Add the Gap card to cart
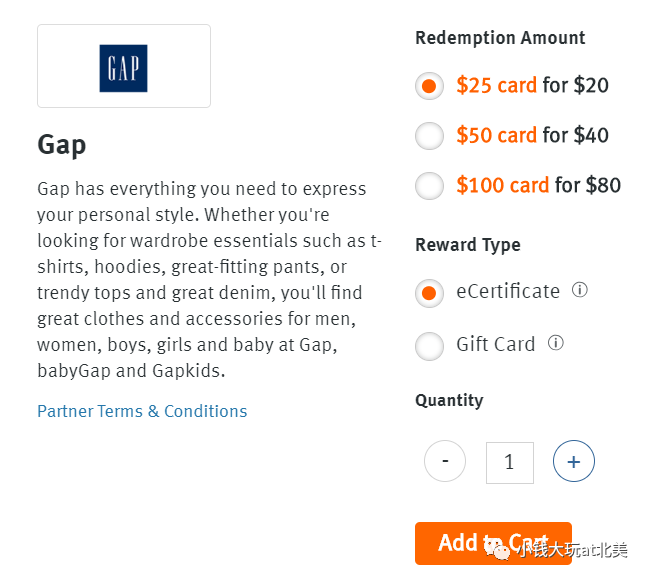The height and width of the screenshot is (579, 648). pos(493,543)
